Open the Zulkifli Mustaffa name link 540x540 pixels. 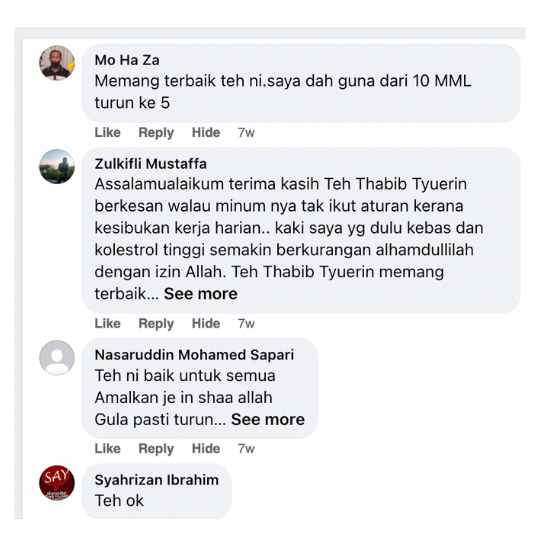click(150, 164)
